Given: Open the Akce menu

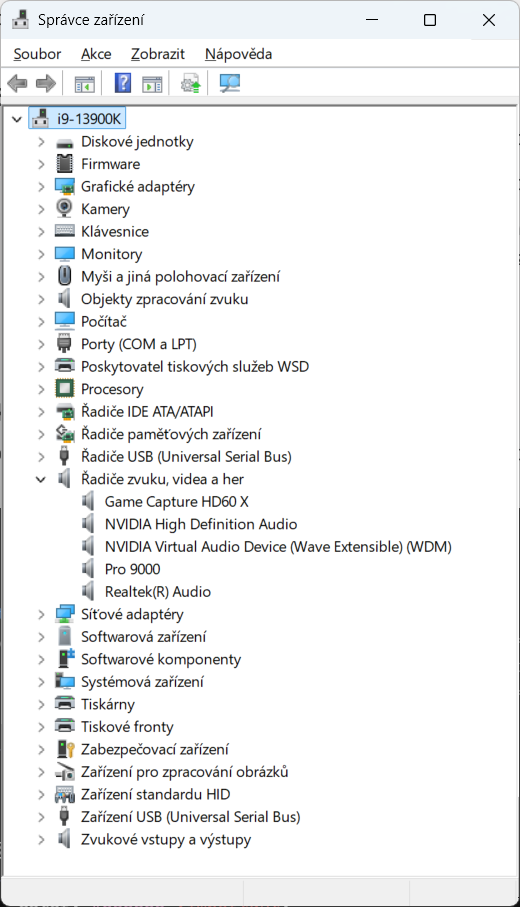Looking at the screenshot, I should coord(96,54).
